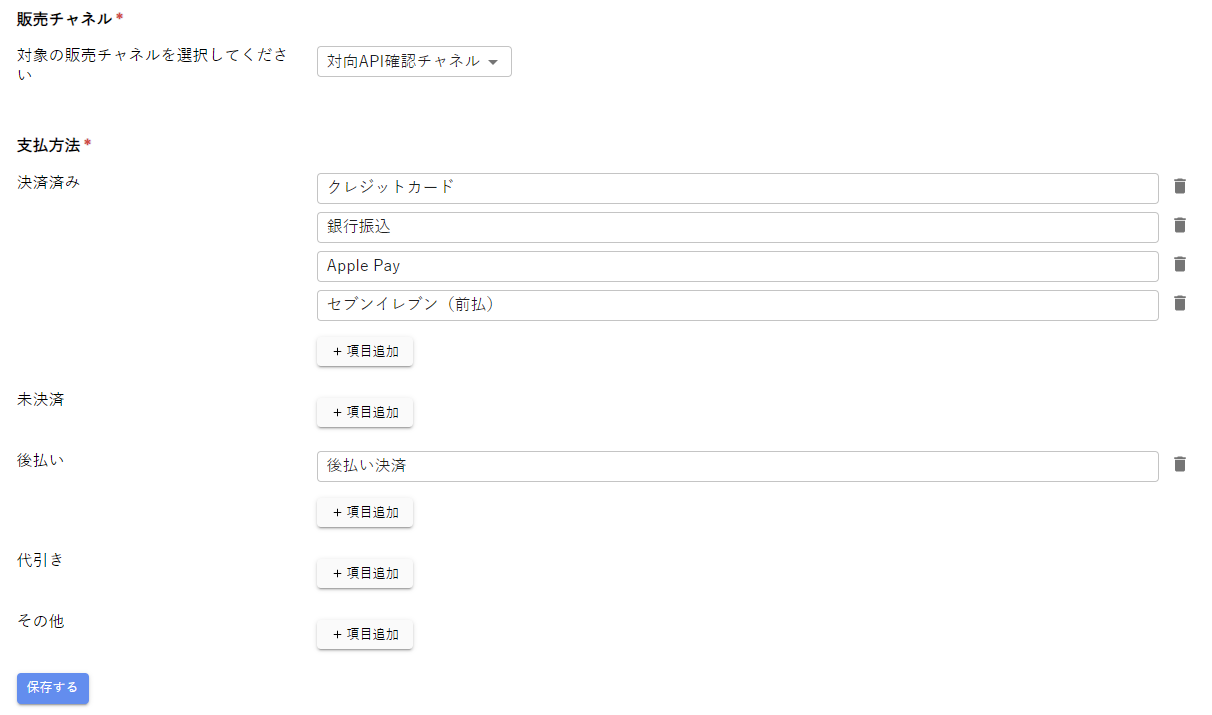The image size is (1212, 715).
Task: Delete the セブンイレブン（前払）entry
Action: pos(1180,303)
